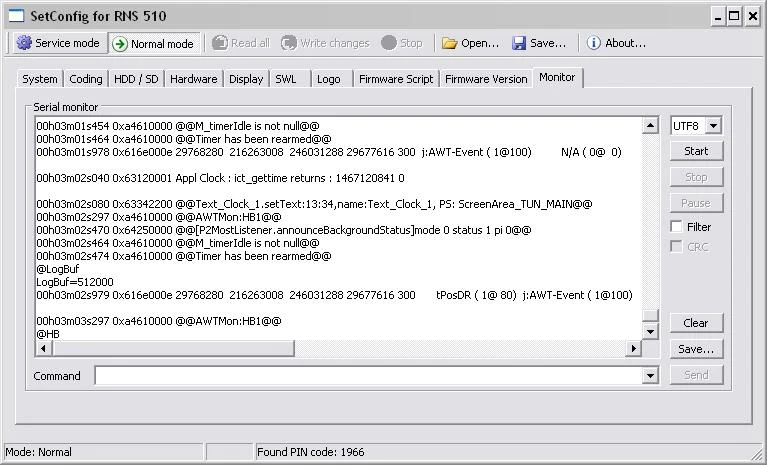Screen dimensions: 767x465
Task: Open the Hardware tab
Action: [x=194, y=79]
